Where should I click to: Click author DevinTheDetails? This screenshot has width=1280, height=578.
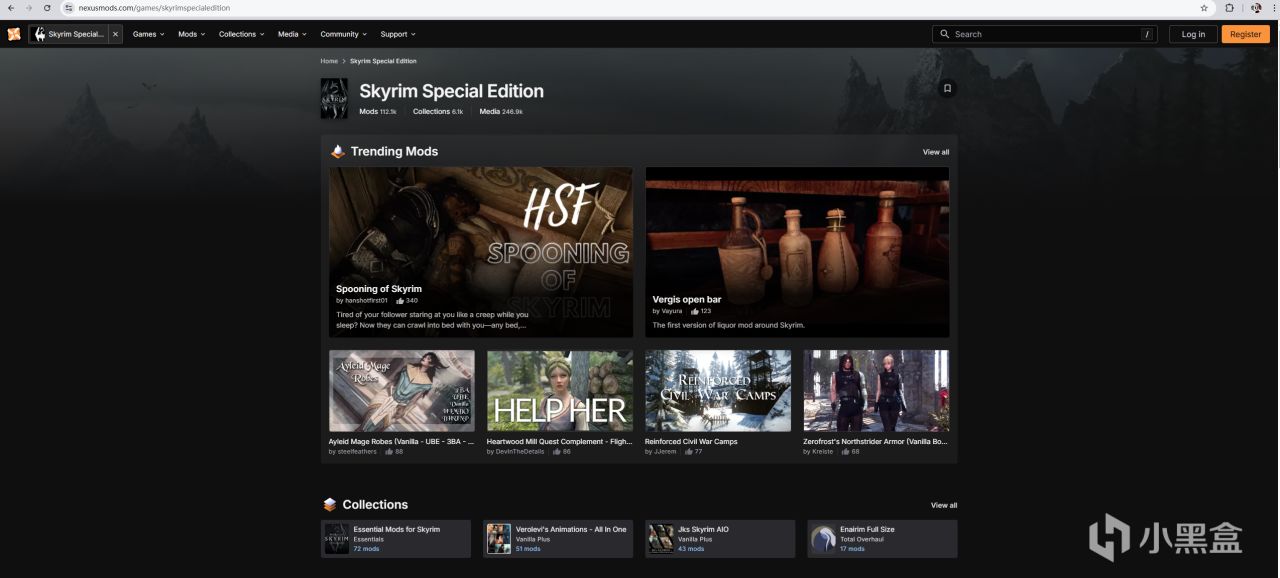point(520,452)
